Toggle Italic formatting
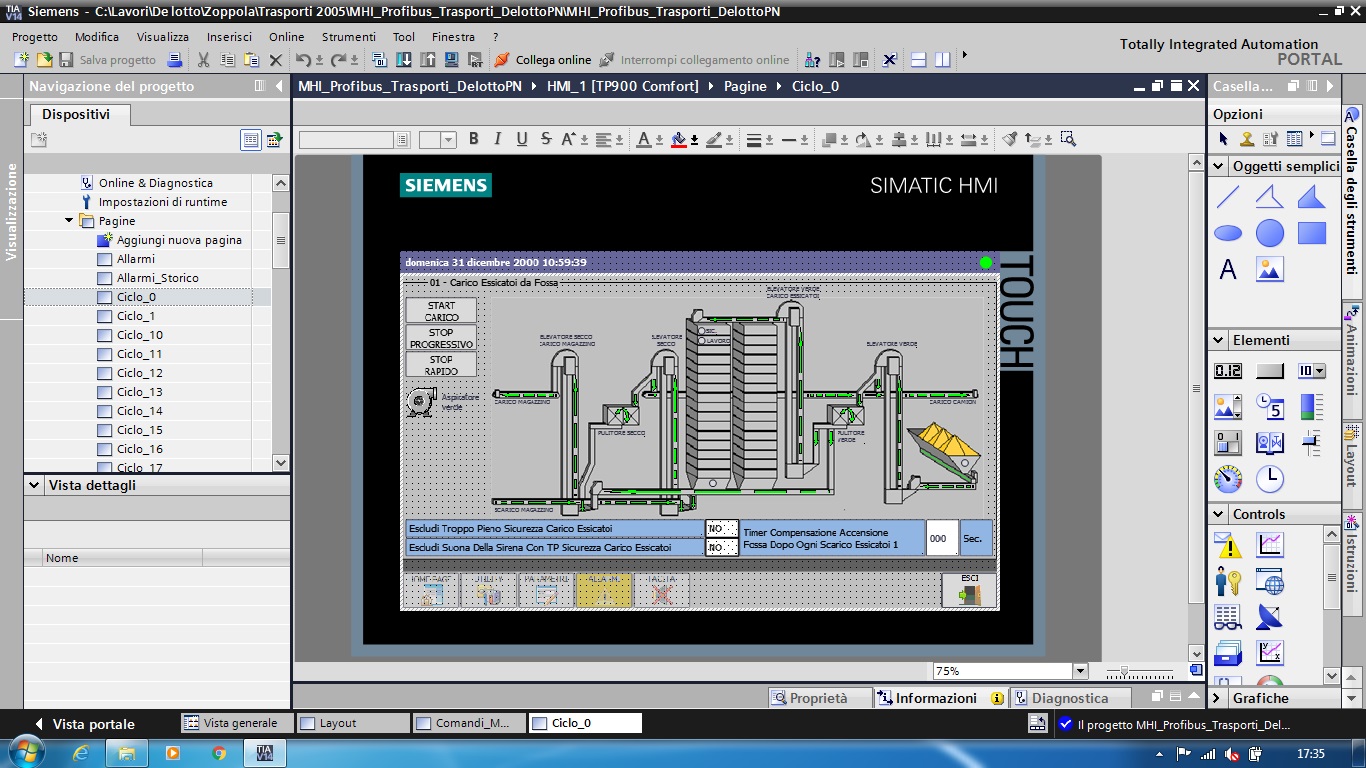Image resolution: width=1366 pixels, height=768 pixels. (498, 139)
